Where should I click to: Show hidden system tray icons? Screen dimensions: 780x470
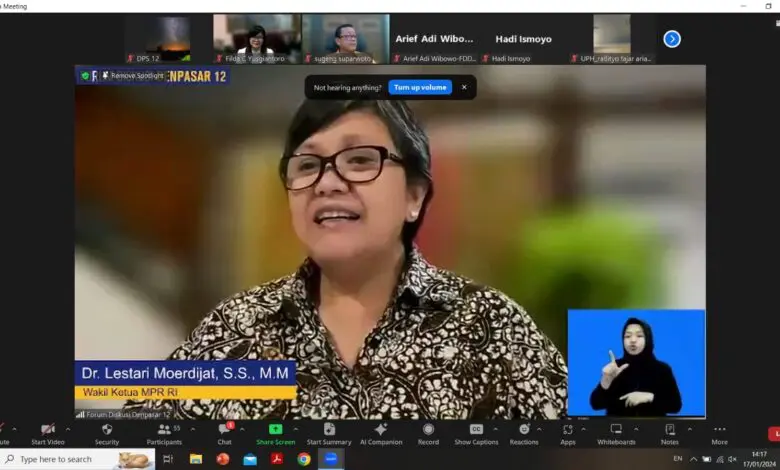tap(693, 459)
